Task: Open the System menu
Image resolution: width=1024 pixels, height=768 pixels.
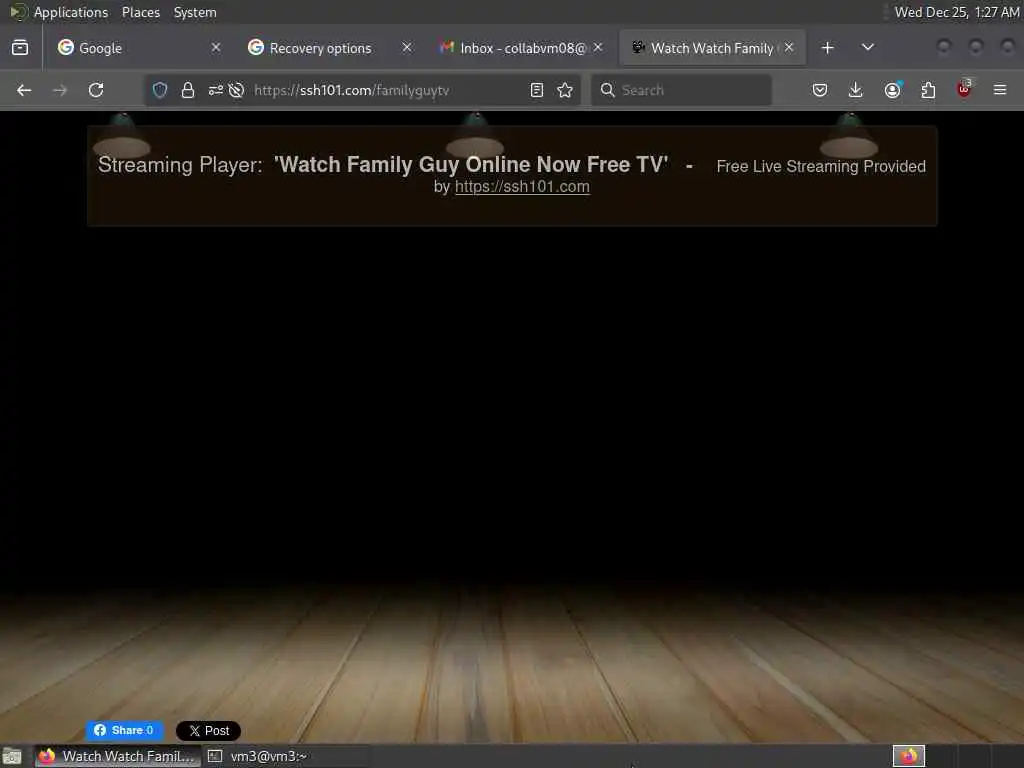Action: pyautogui.click(x=195, y=12)
